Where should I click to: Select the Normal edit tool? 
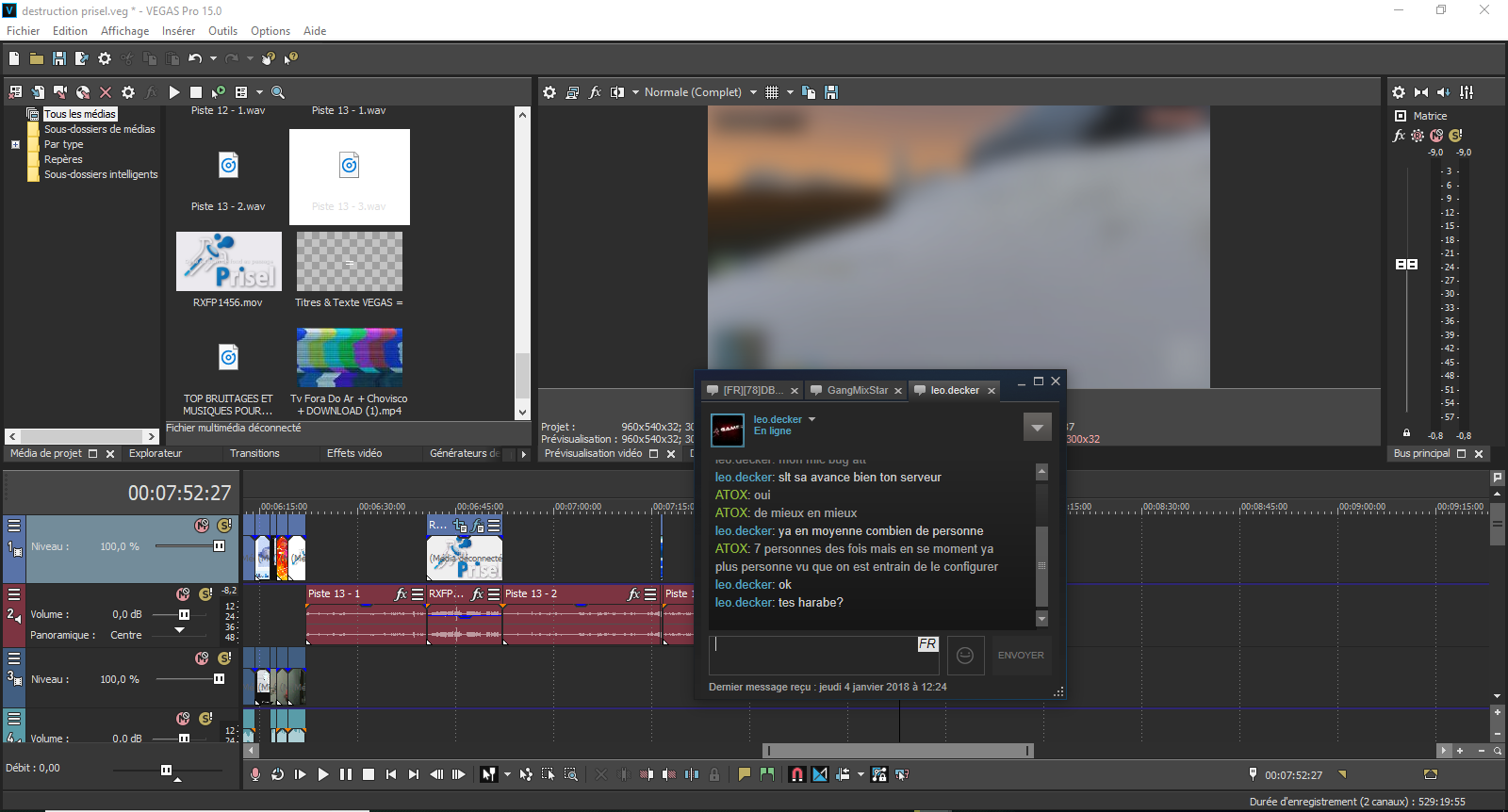tap(488, 774)
